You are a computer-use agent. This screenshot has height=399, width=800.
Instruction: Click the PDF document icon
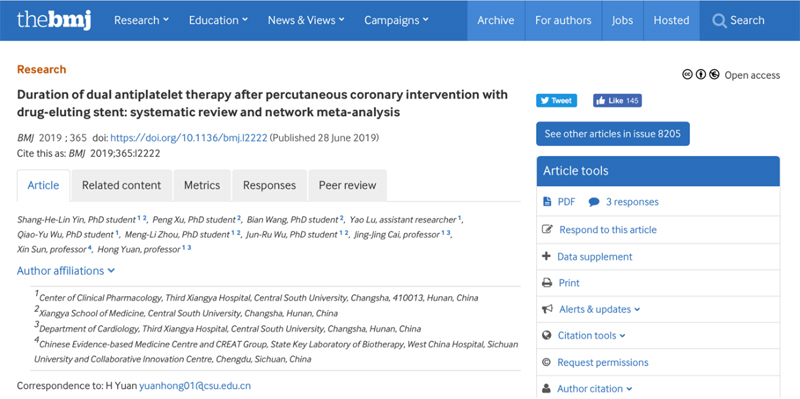547,202
